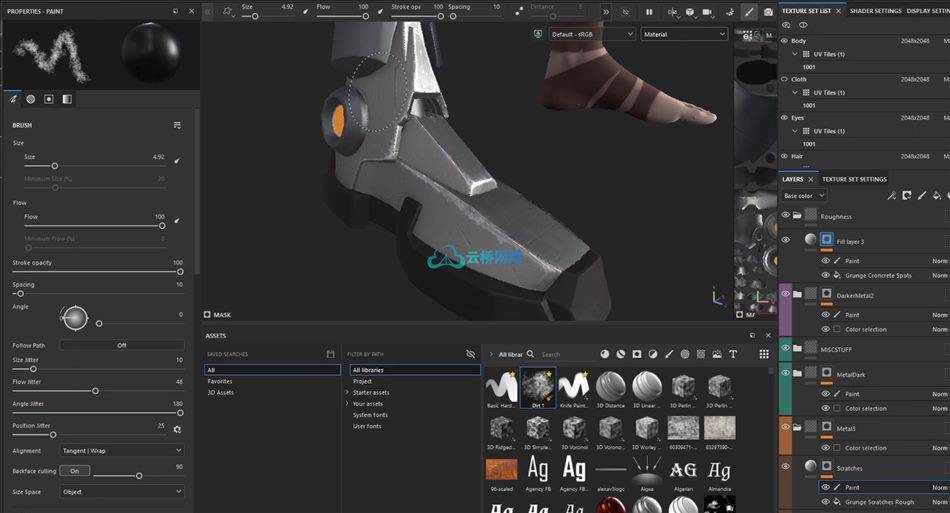The width and height of the screenshot is (950, 513).
Task: Open the brush tab in Properties panel
Action: 13,99
